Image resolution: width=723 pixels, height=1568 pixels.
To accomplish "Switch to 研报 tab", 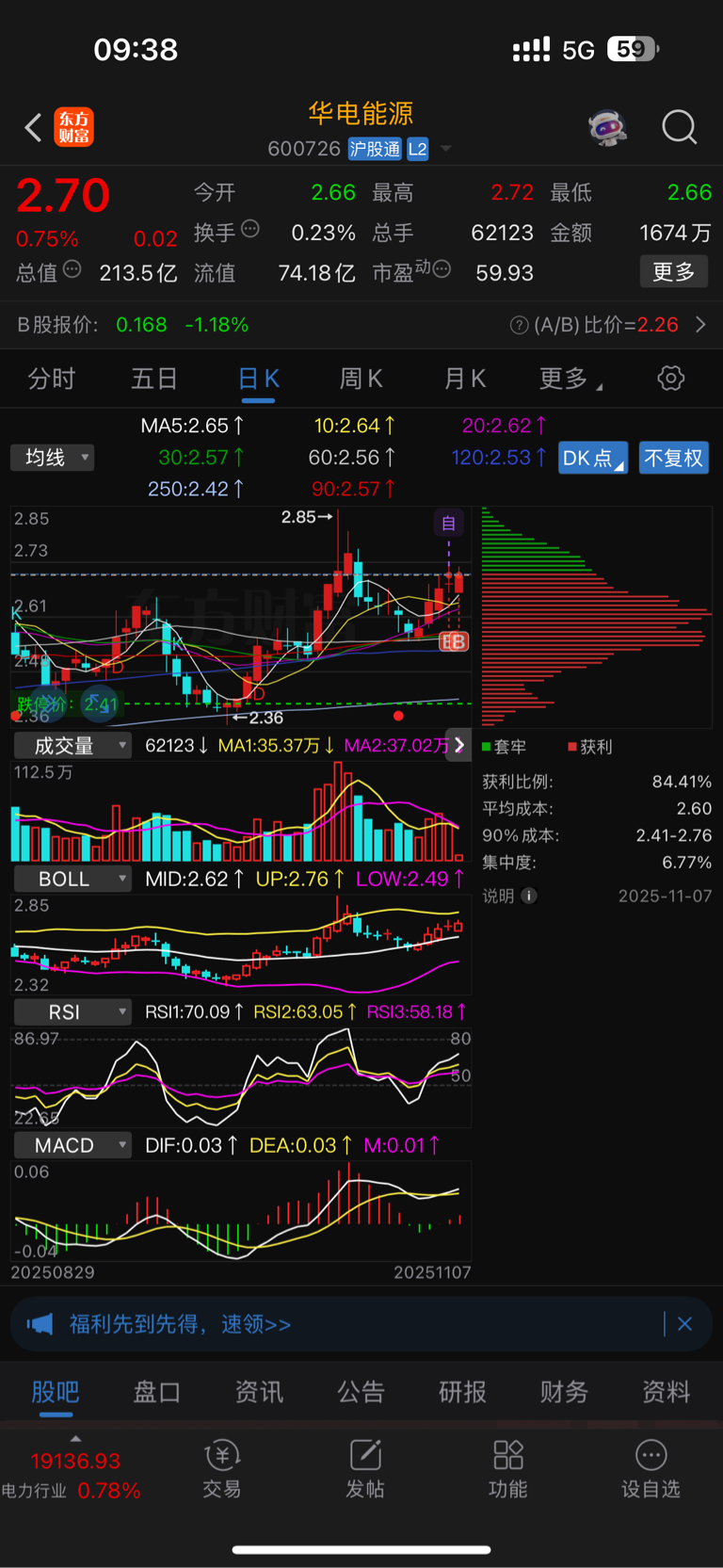I will pos(462,1392).
